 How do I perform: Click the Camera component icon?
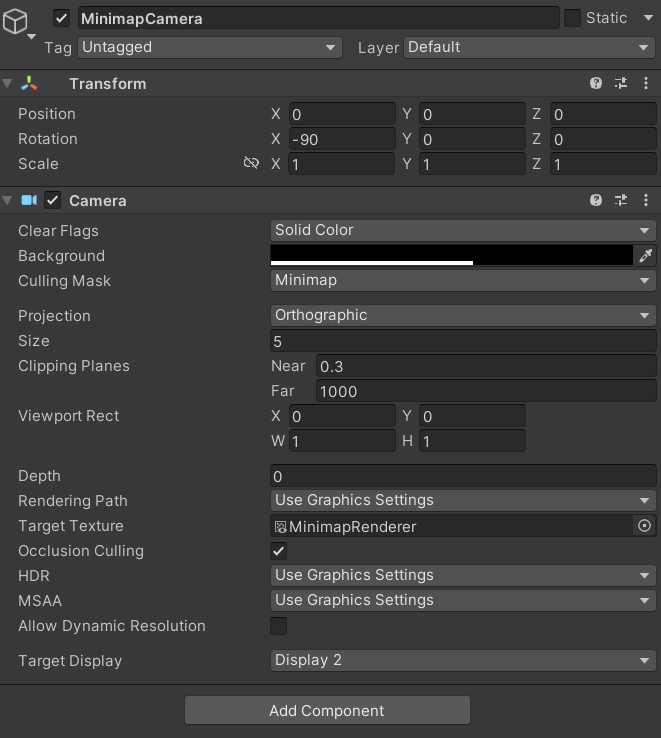pos(29,201)
